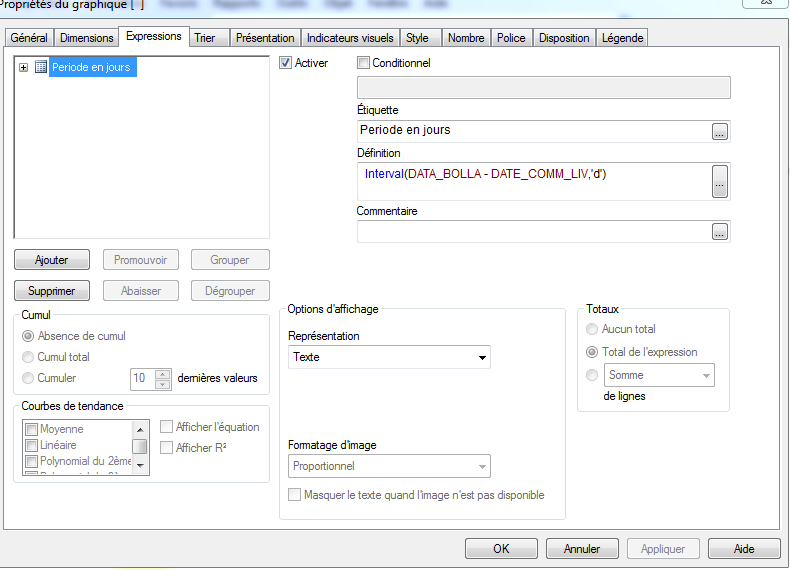
Task: Open the Présentation tab
Action: pyautogui.click(x=265, y=38)
